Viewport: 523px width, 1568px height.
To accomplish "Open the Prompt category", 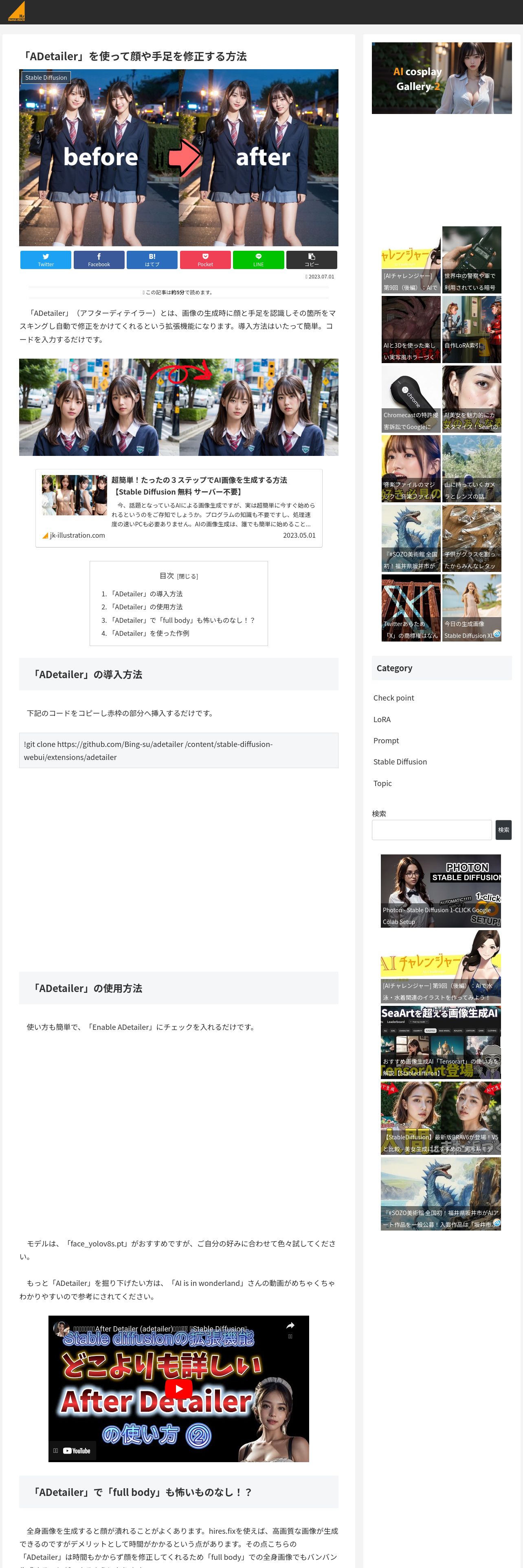I will [x=386, y=741].
